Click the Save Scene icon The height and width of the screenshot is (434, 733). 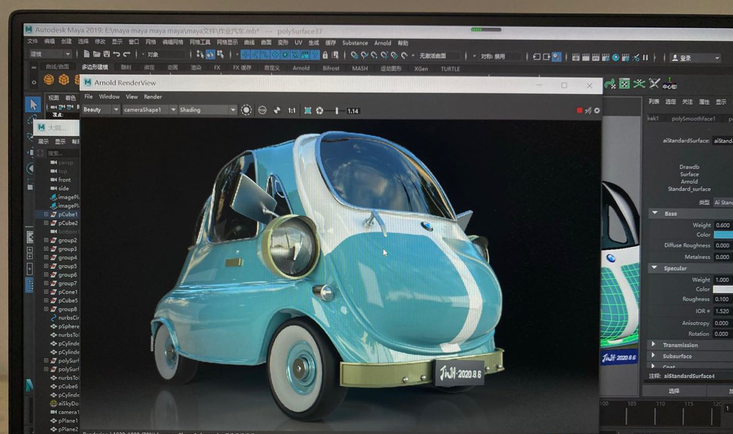(x=107, y=54)
